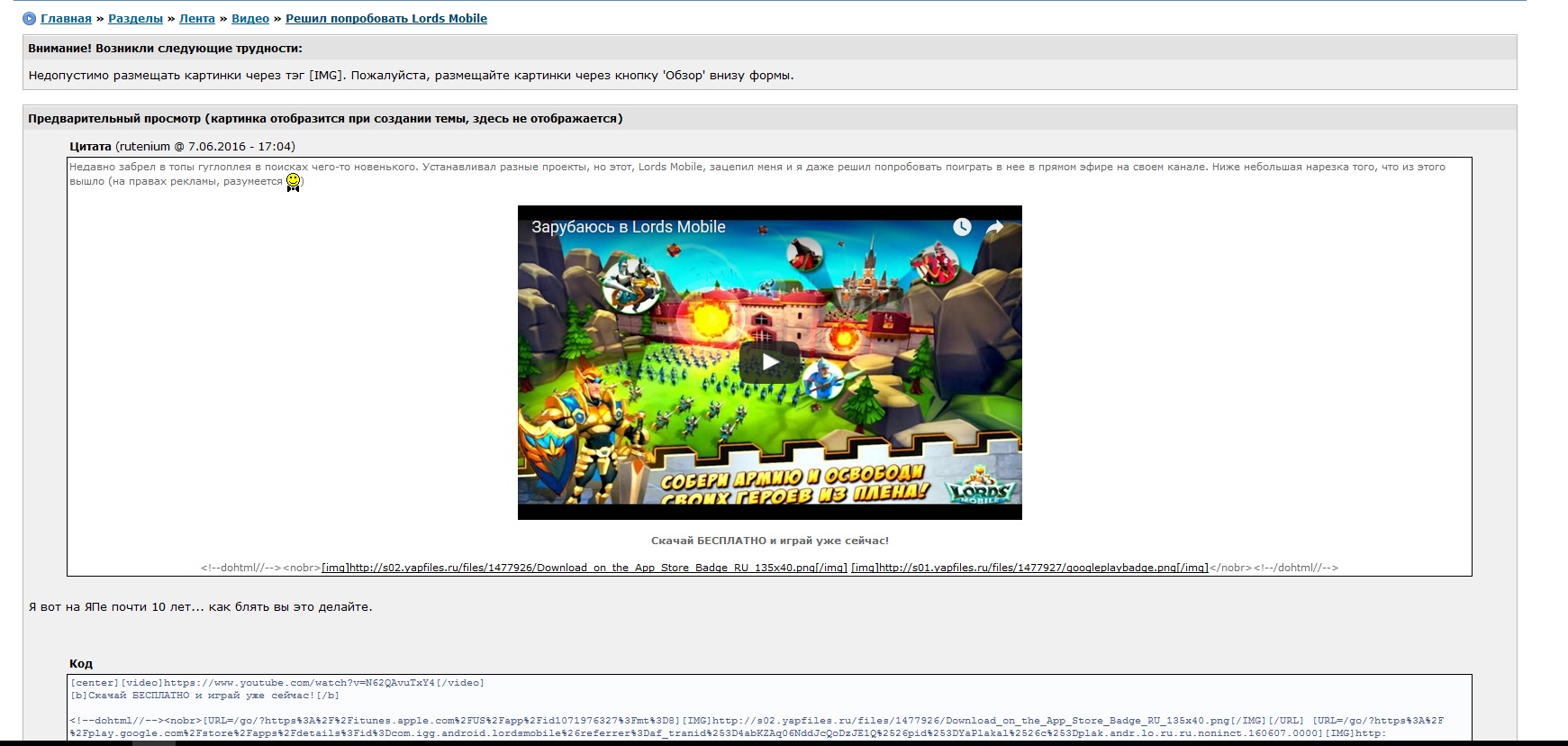
Task: Click the 'Предварительный просмотр' header text
Action: (325, 119)
